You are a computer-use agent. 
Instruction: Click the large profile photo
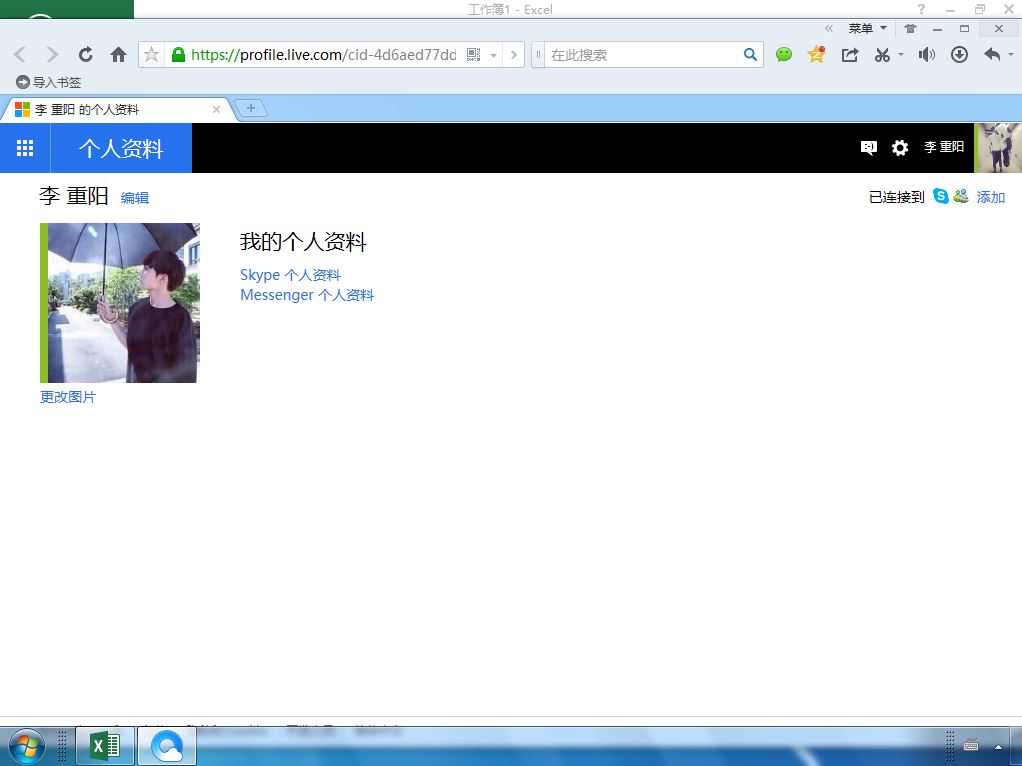click(x=120, y=302)
